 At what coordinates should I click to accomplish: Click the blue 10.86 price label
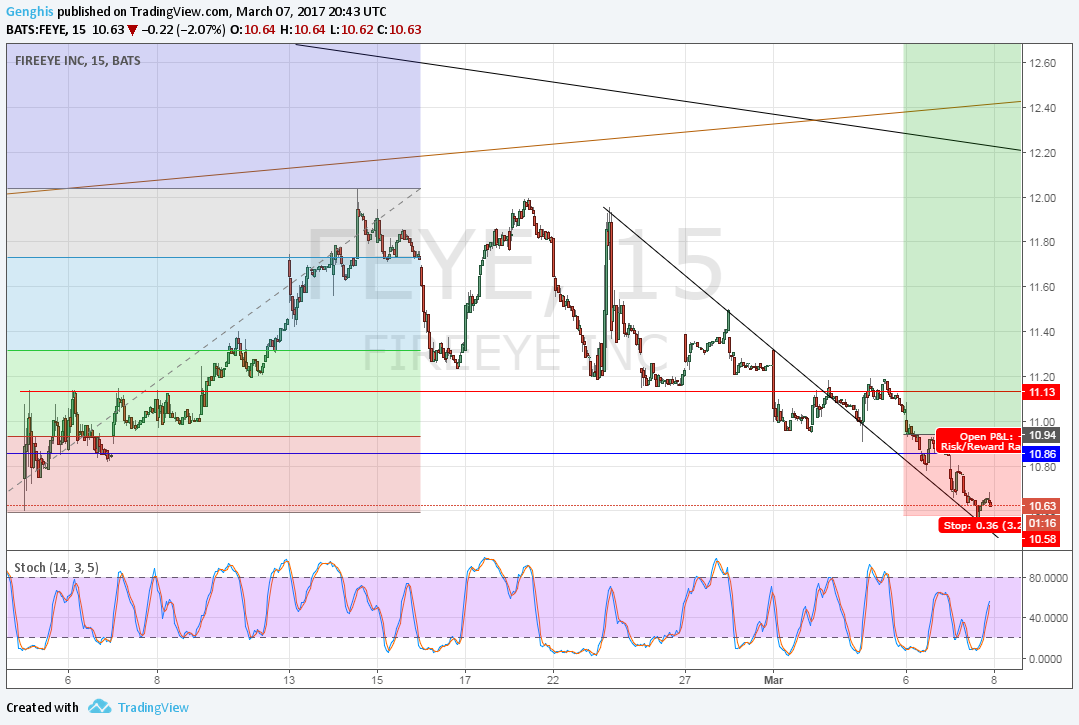1042,454
